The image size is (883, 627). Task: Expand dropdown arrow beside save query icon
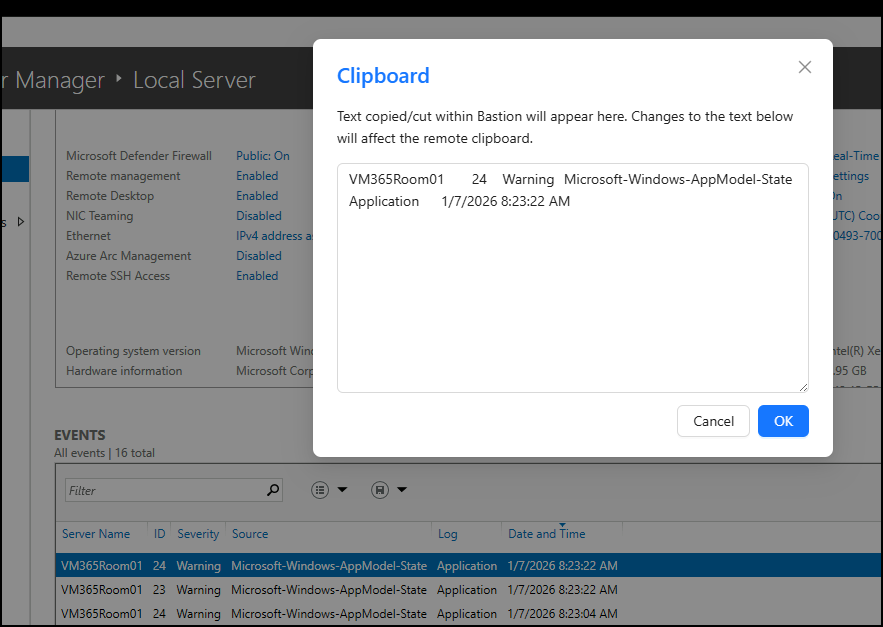click(402, 490)
